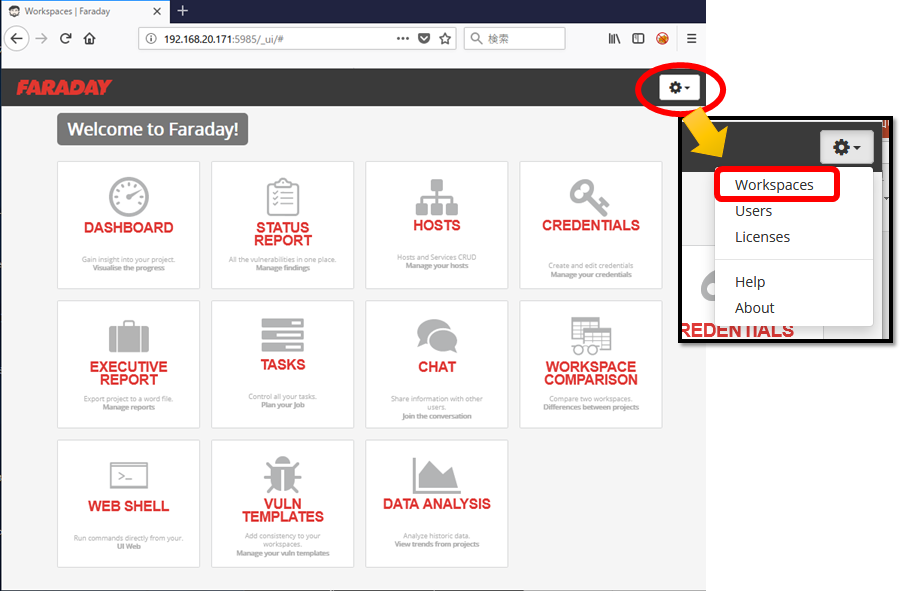Open the Firefox hamburger menu

coord(691,39)
